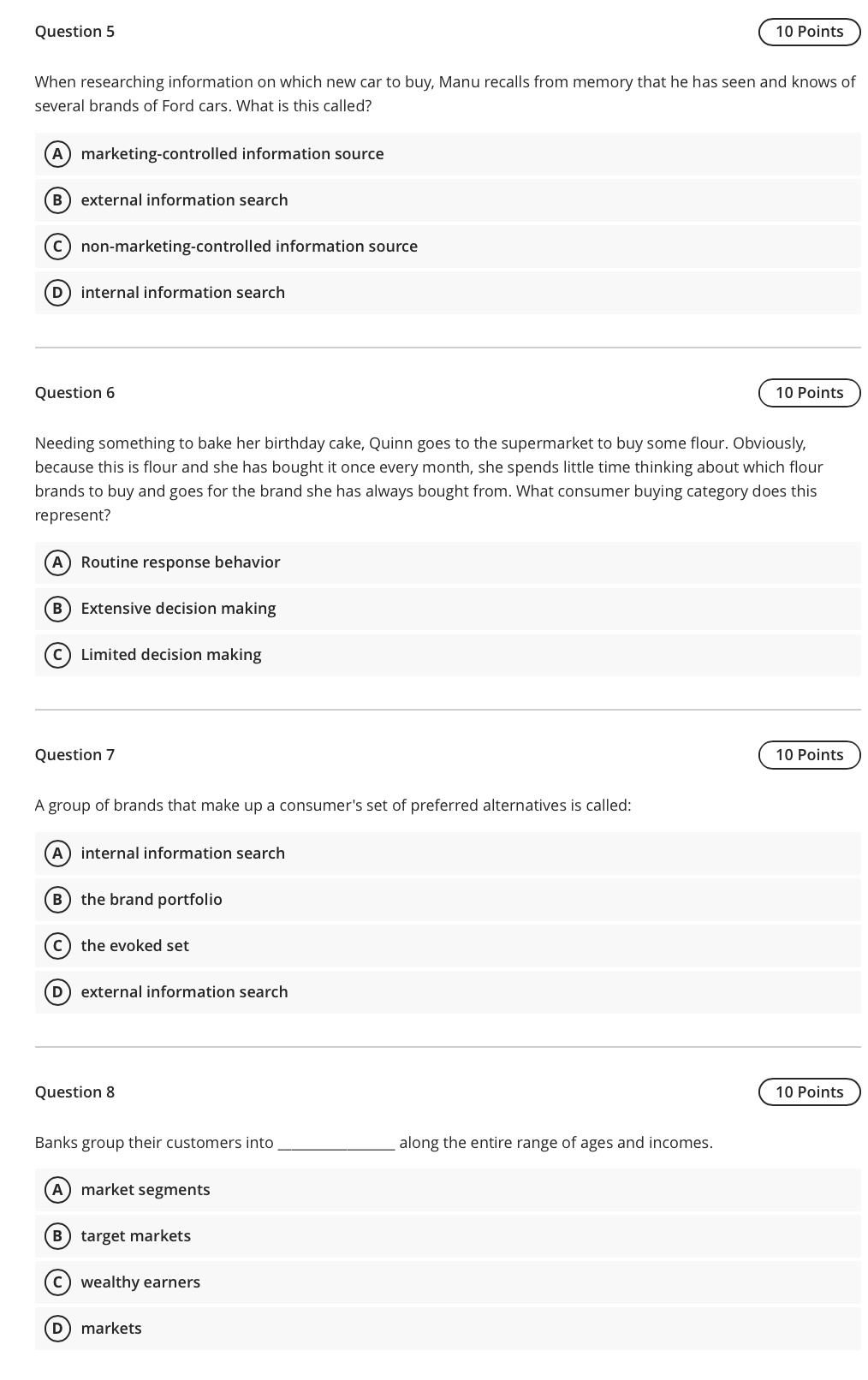868x1380 pixels.
Task: Select the brand portfolio option
Action: coord(152,900)
